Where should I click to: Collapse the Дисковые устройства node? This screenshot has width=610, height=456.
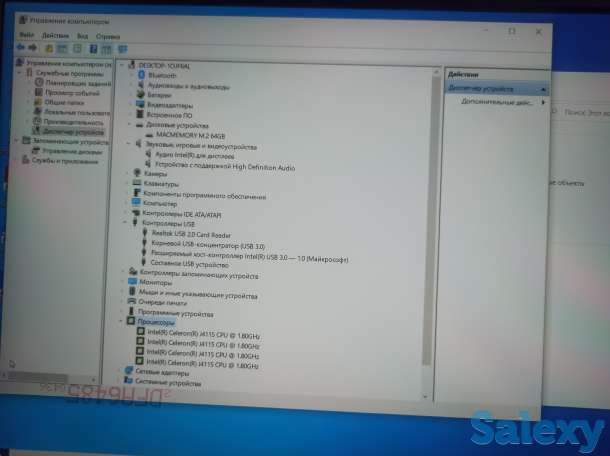(x=130, y=125)
